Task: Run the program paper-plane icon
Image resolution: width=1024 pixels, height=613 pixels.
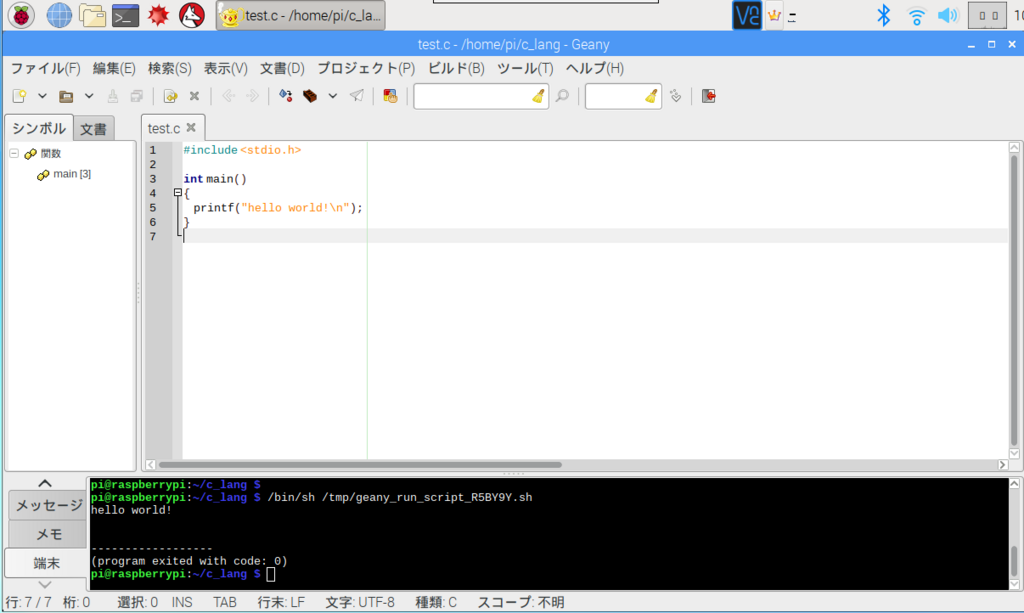Action: click(357, 97)
